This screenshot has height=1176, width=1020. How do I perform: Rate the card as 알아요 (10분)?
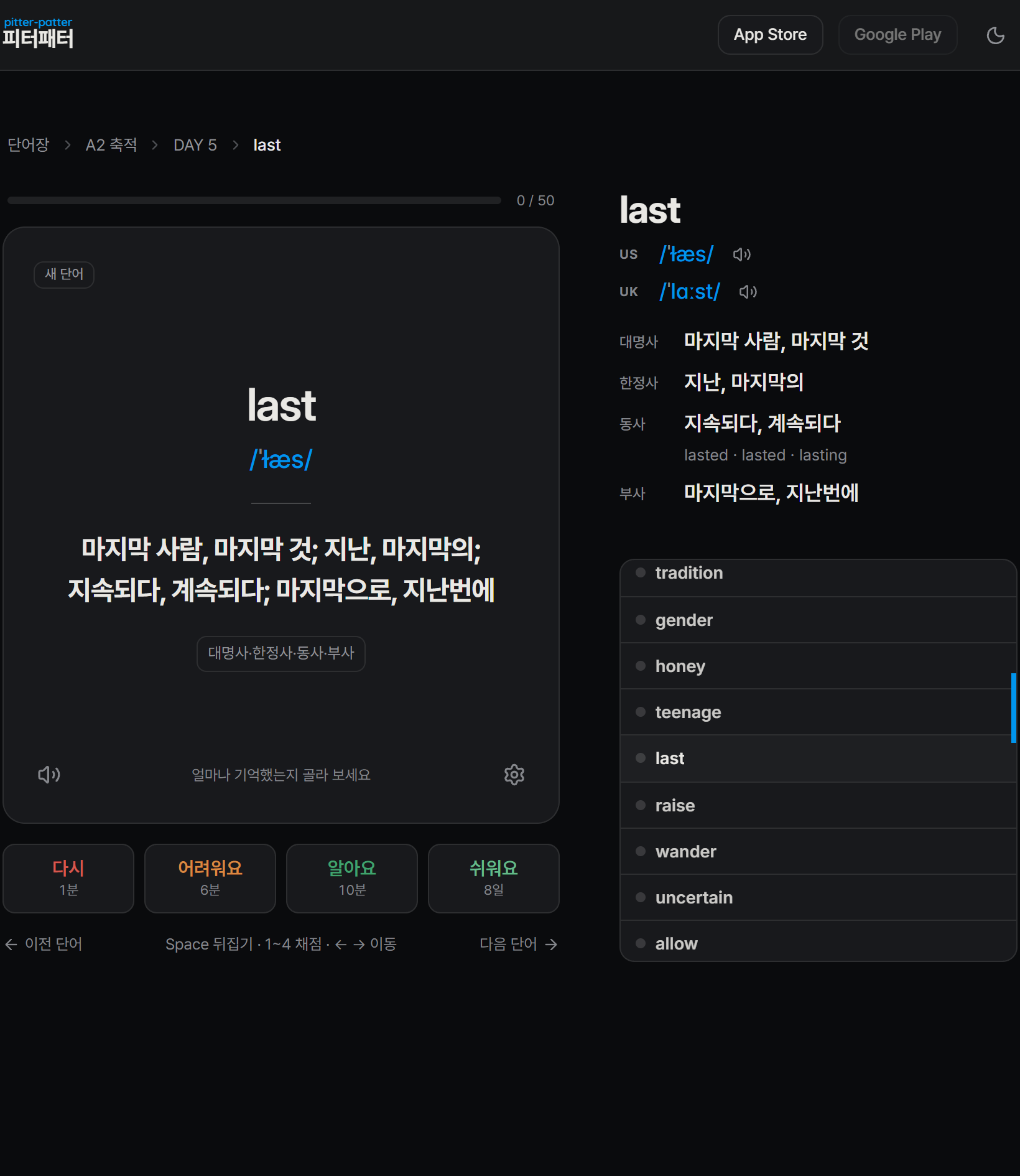(352, 879)
